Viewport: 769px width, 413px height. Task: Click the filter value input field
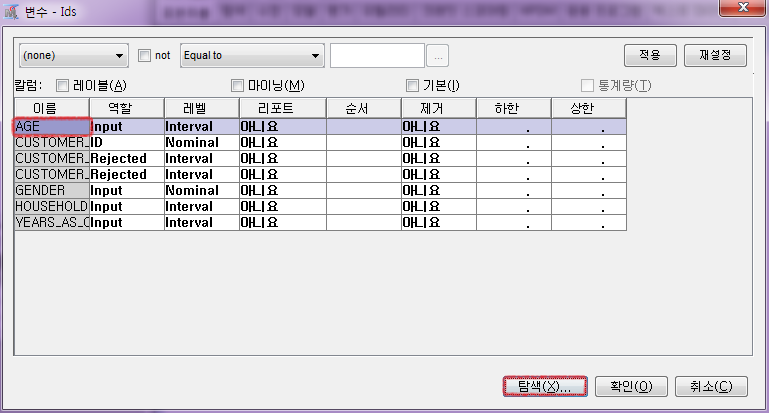[377, 55]
